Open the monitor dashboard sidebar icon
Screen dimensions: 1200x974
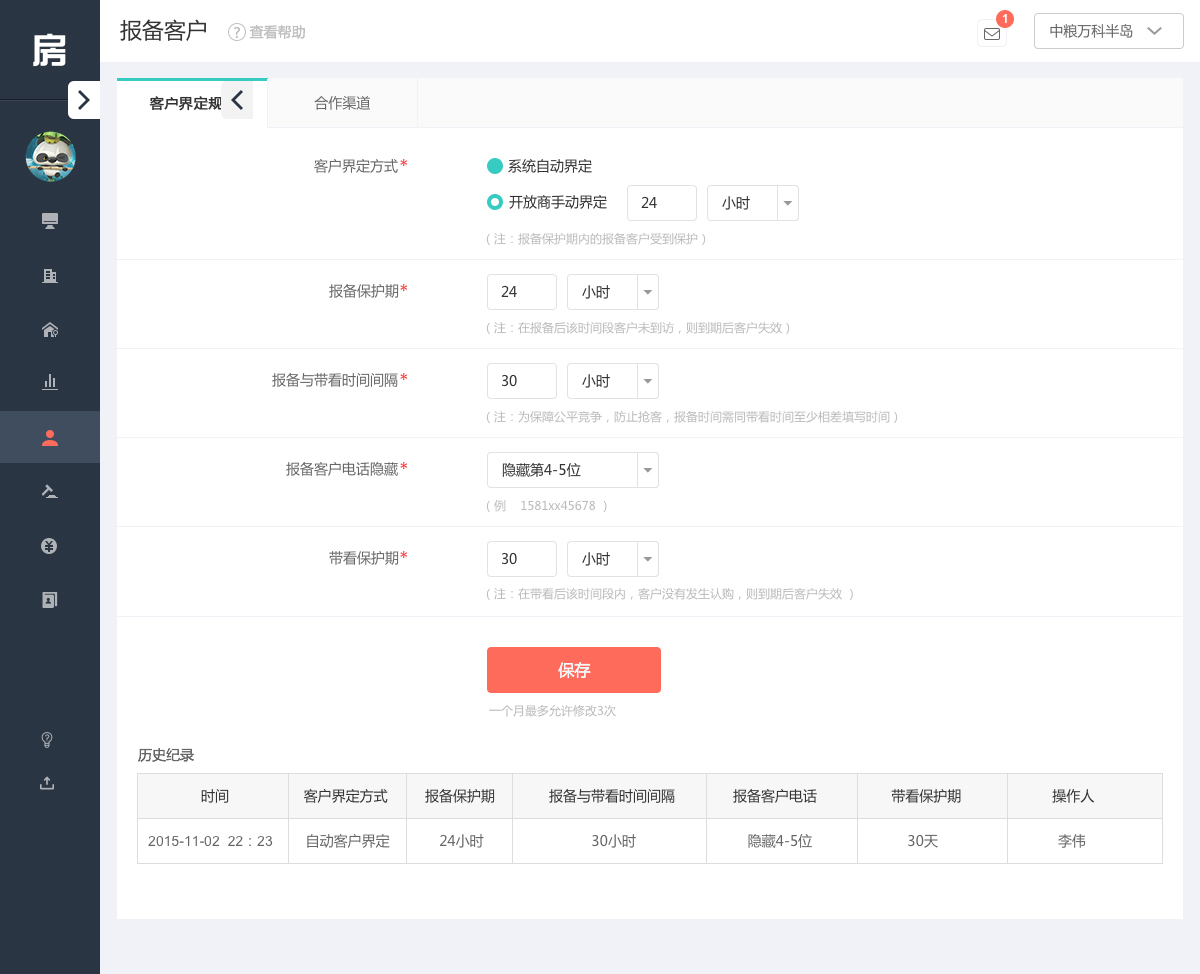tap(49, 221)
